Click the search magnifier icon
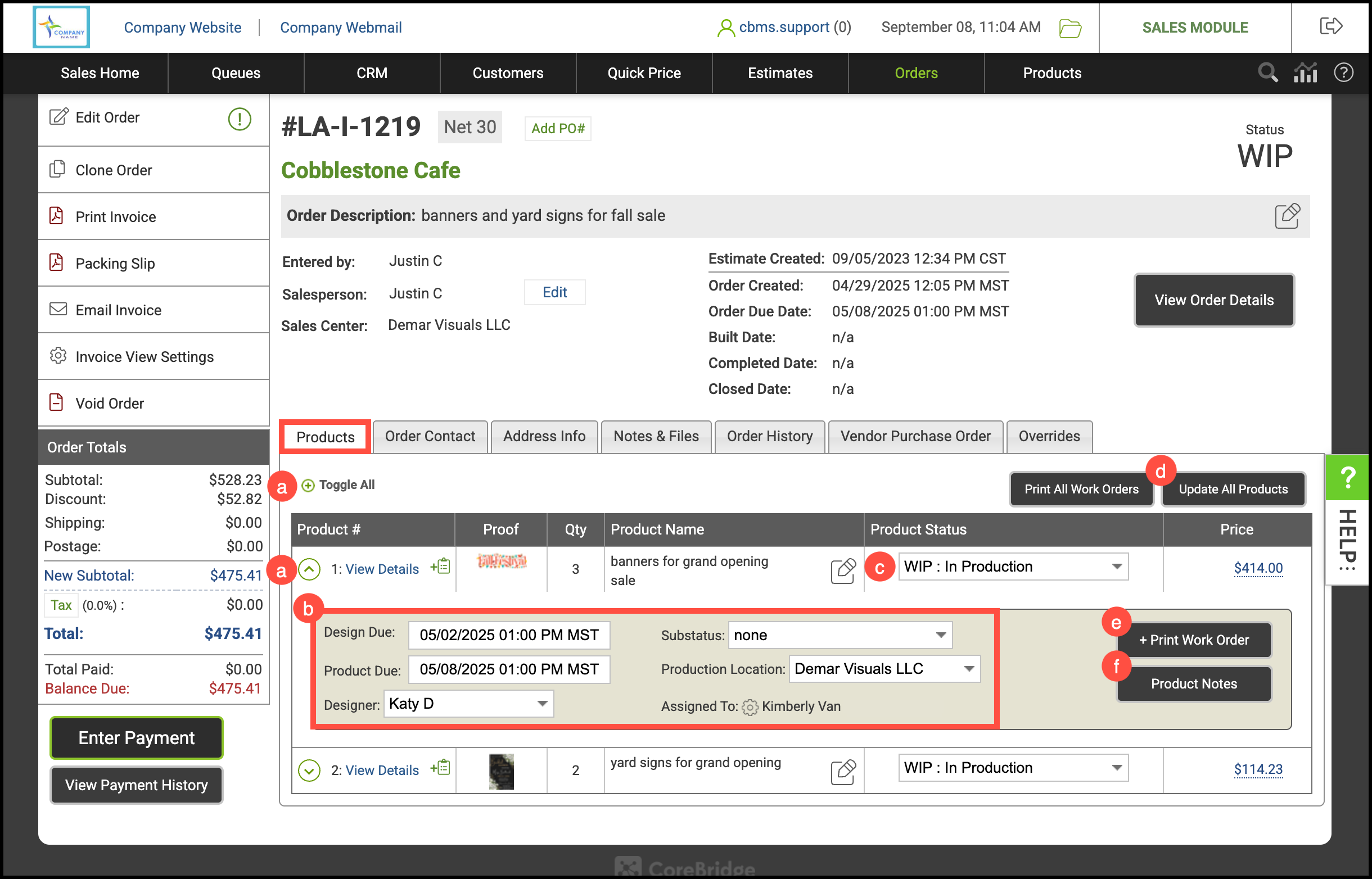1372x879 pixels. tap(1267, 73)
